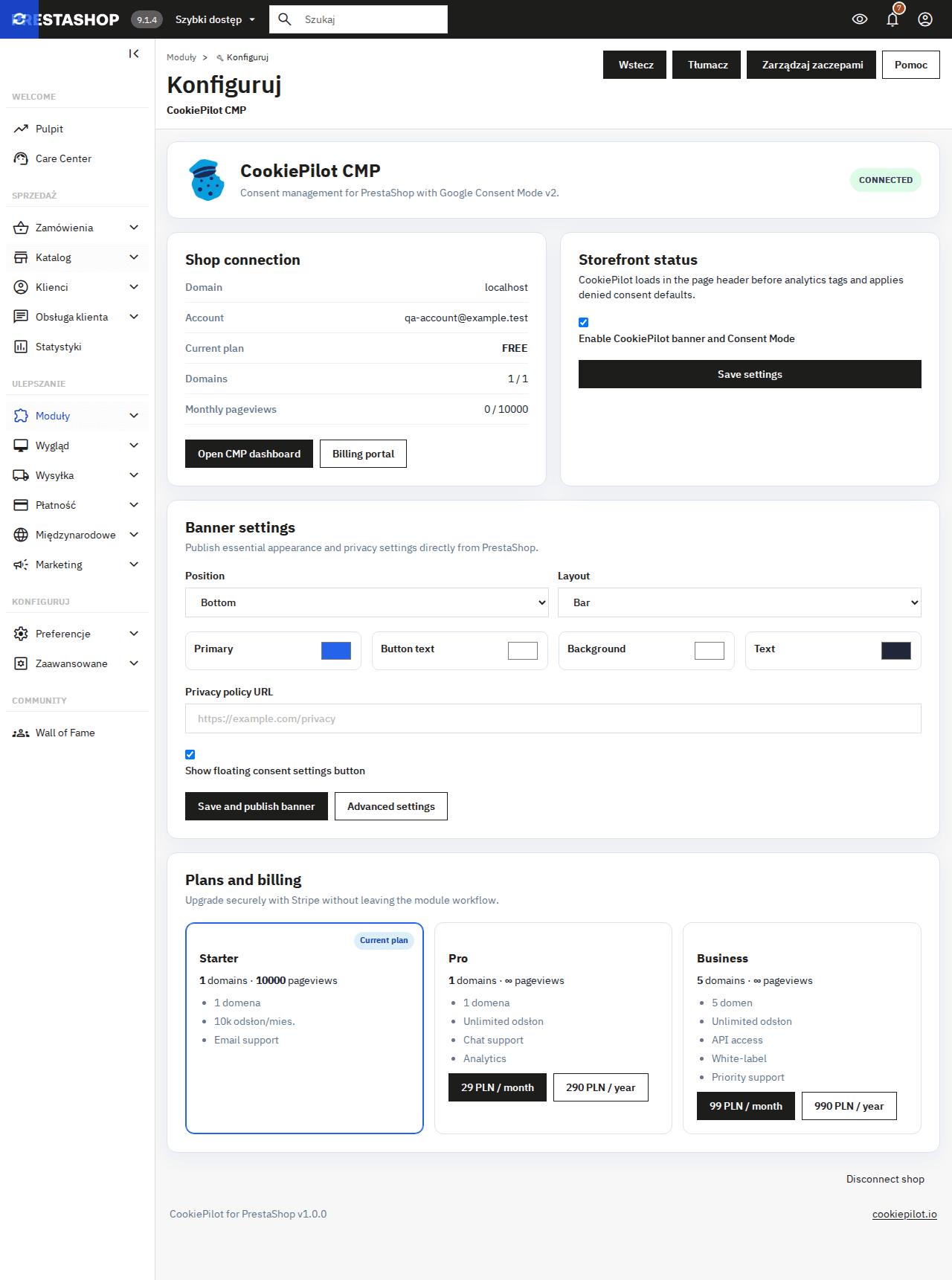
Task: Click the CookiePilot cookie logo
Action: tap(207, 180)
